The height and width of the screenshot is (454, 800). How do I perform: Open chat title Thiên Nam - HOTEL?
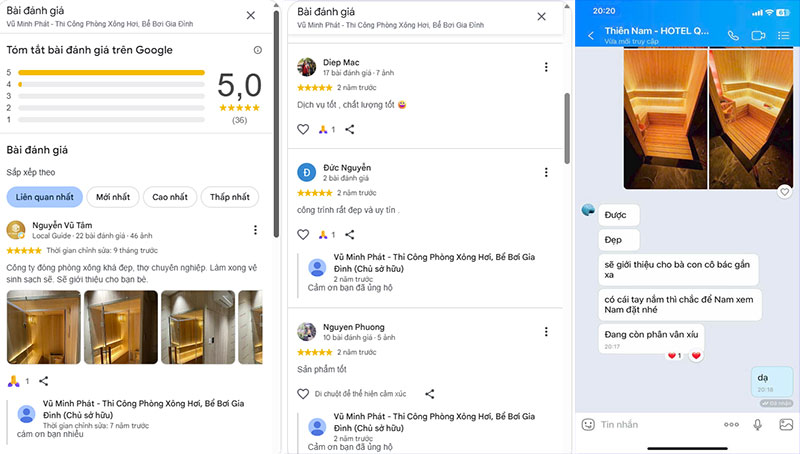tap(657, 31)
